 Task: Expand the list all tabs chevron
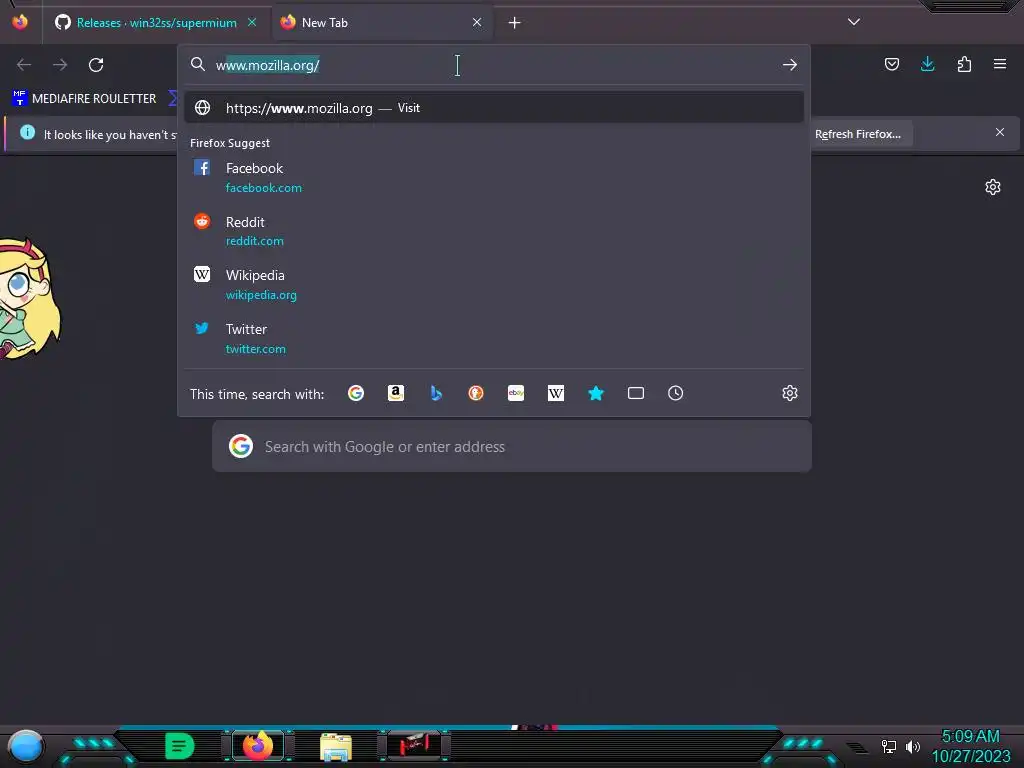(x=854, y=22)
